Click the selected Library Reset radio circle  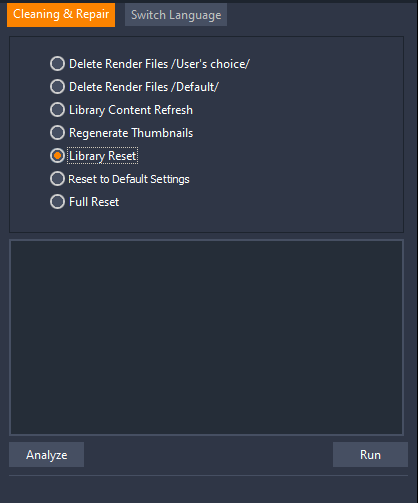57,156
